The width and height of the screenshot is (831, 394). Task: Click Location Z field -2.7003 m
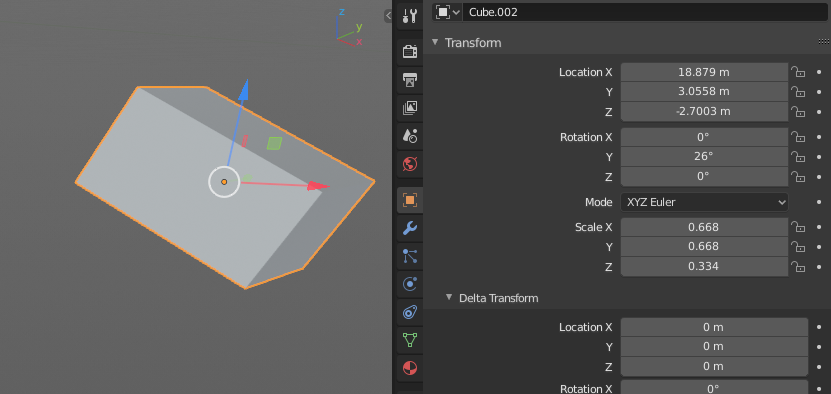(x=704, y=111)
